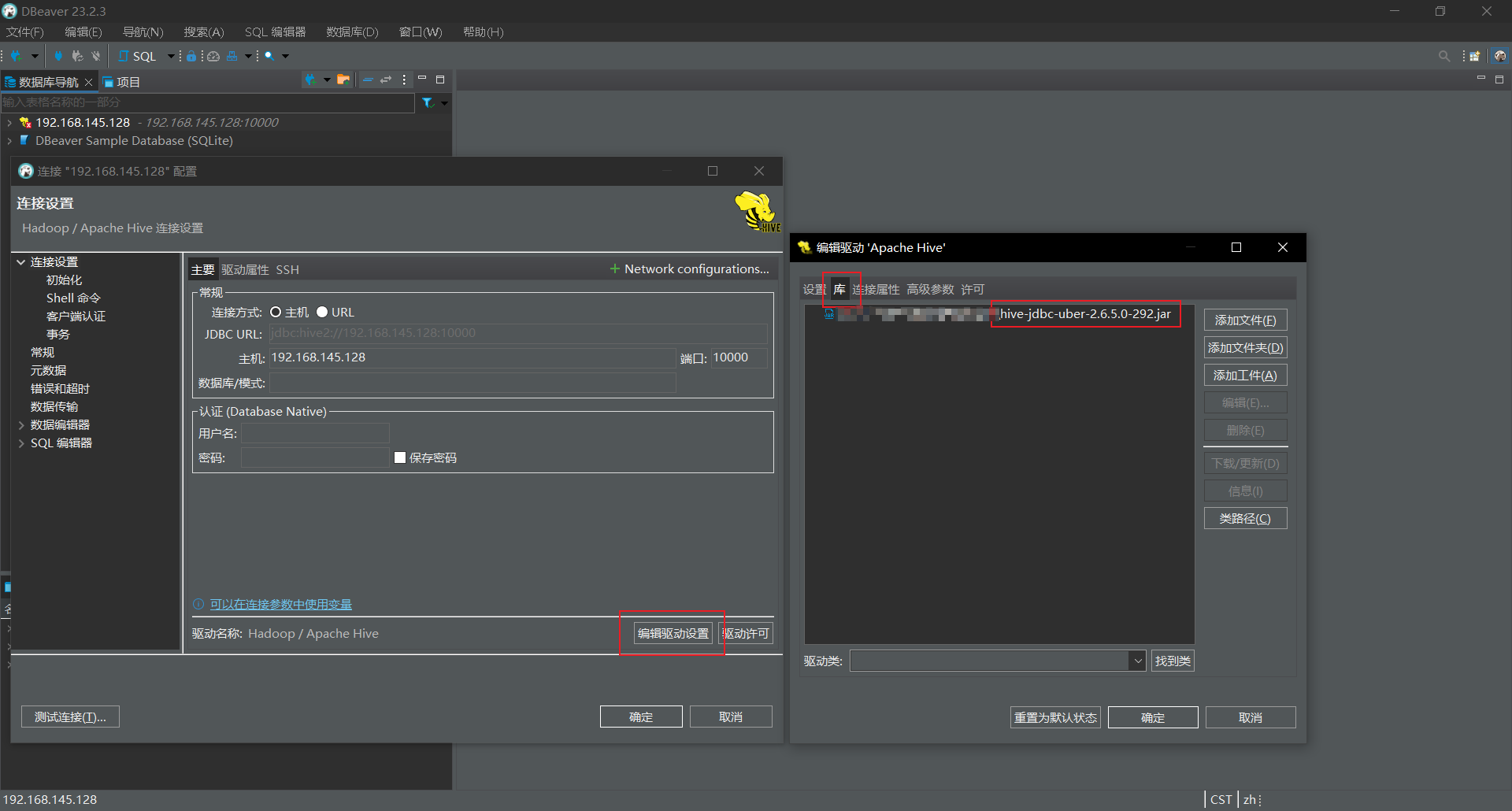Open the 设置 tab in driver editor
The width and height of the screenshot is (1512, 811).
pyautogui.click(x=813, y=290)
